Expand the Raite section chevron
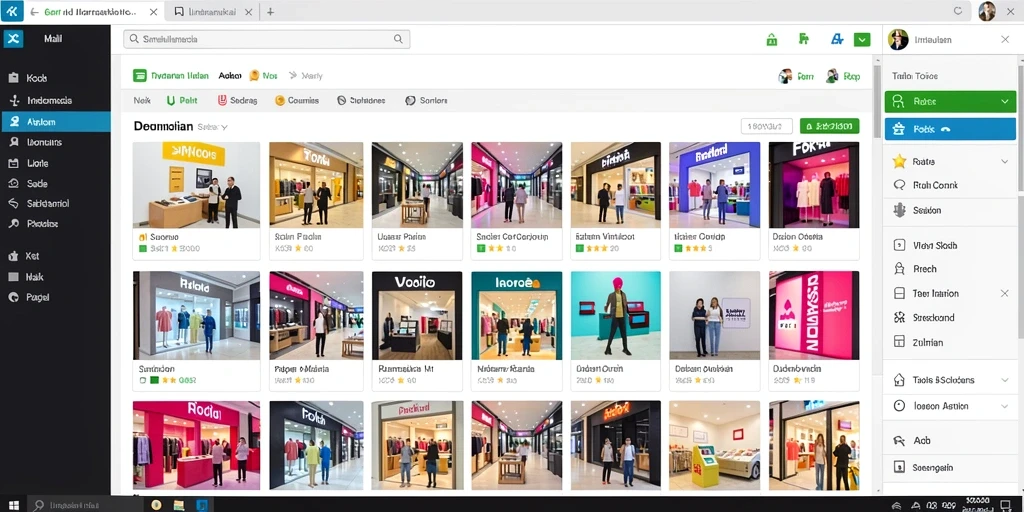Viewport: 1024px width, 512px height. [x=1004, y=161]
